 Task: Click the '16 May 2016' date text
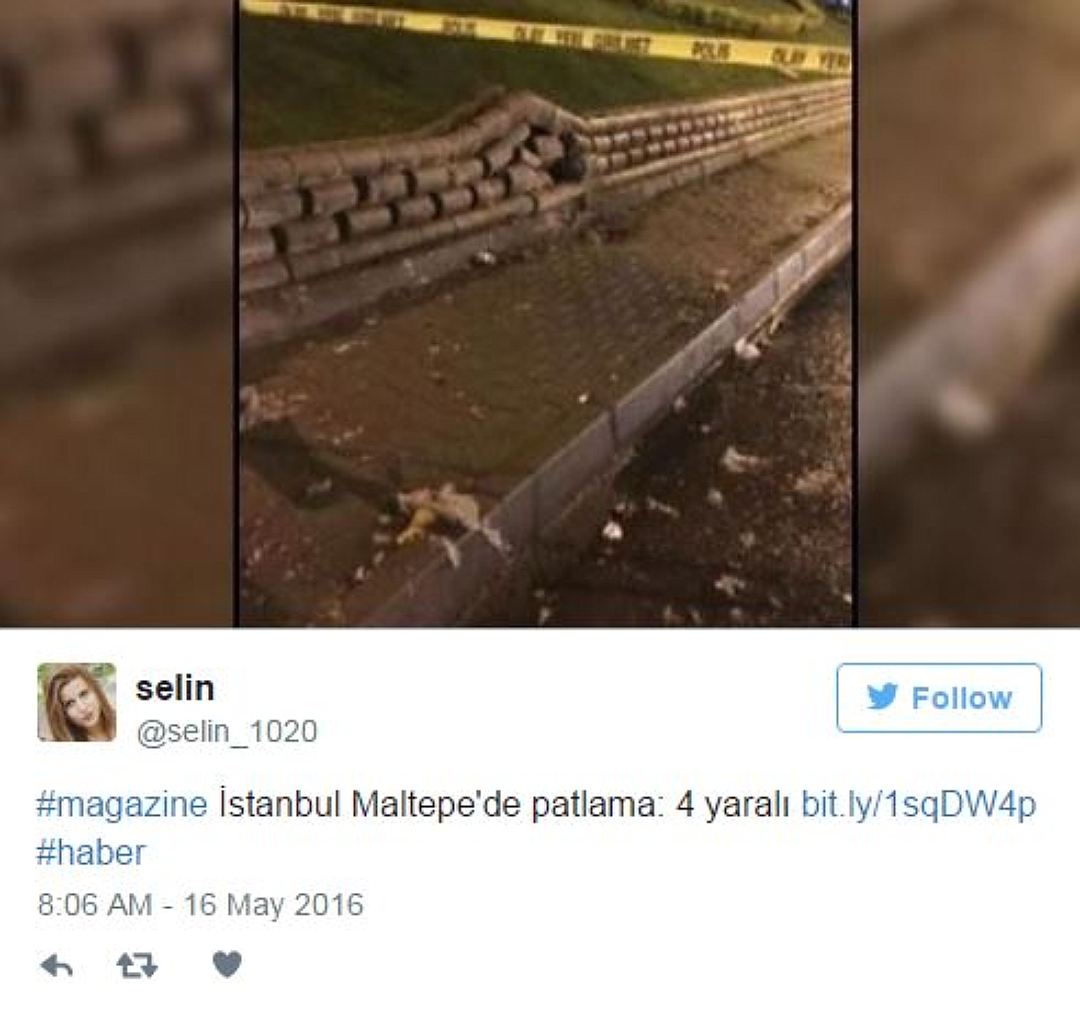coord(273,904)
